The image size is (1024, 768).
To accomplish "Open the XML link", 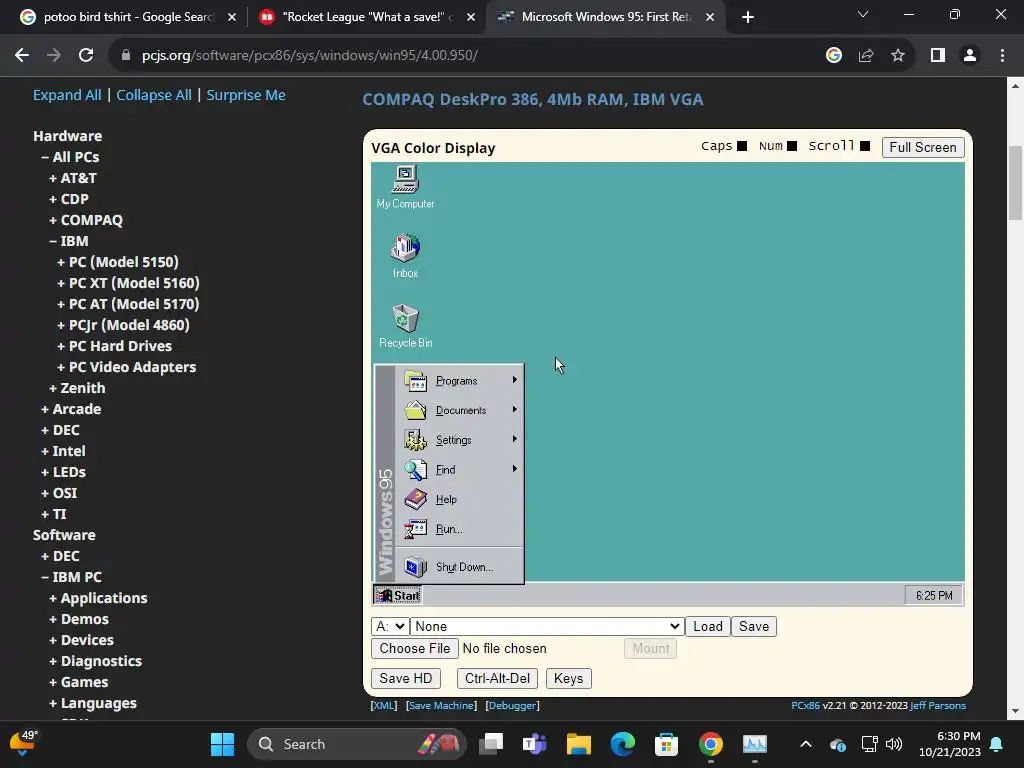I will point(383,706).
